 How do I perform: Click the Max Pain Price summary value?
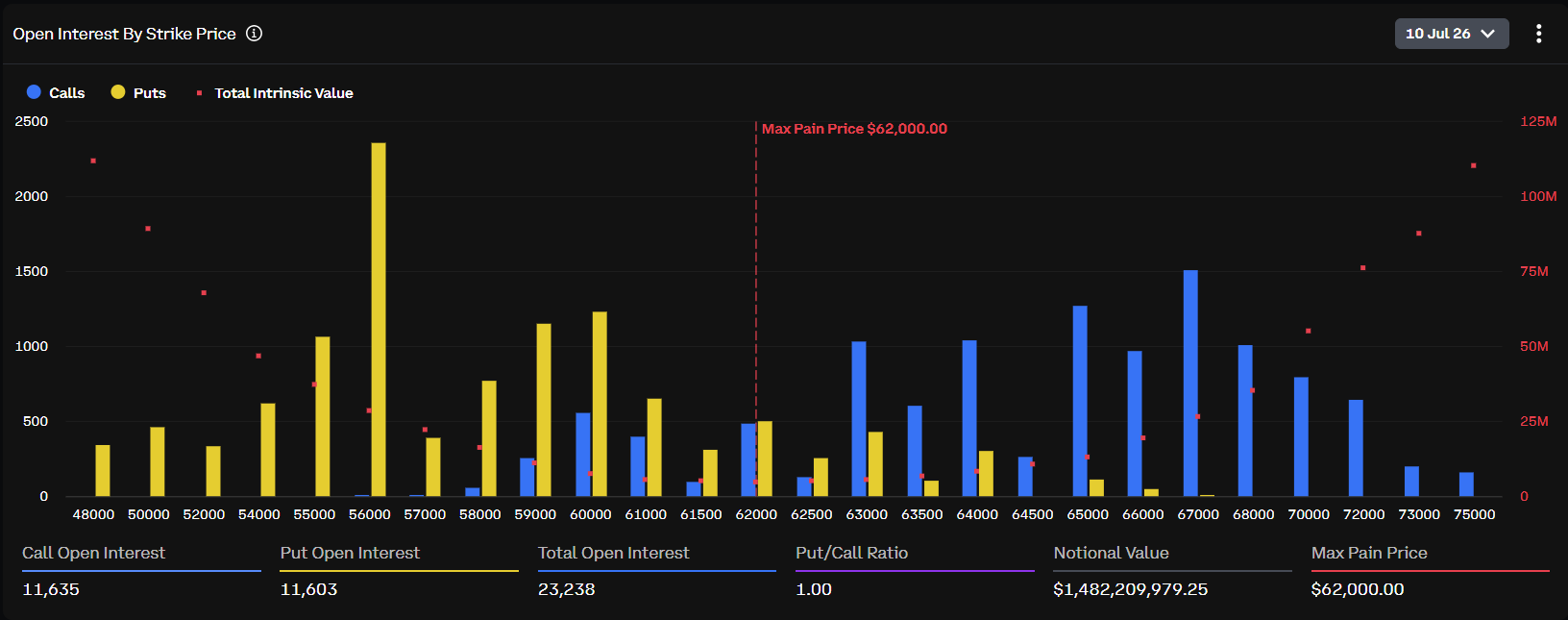tap(1357, 589)
